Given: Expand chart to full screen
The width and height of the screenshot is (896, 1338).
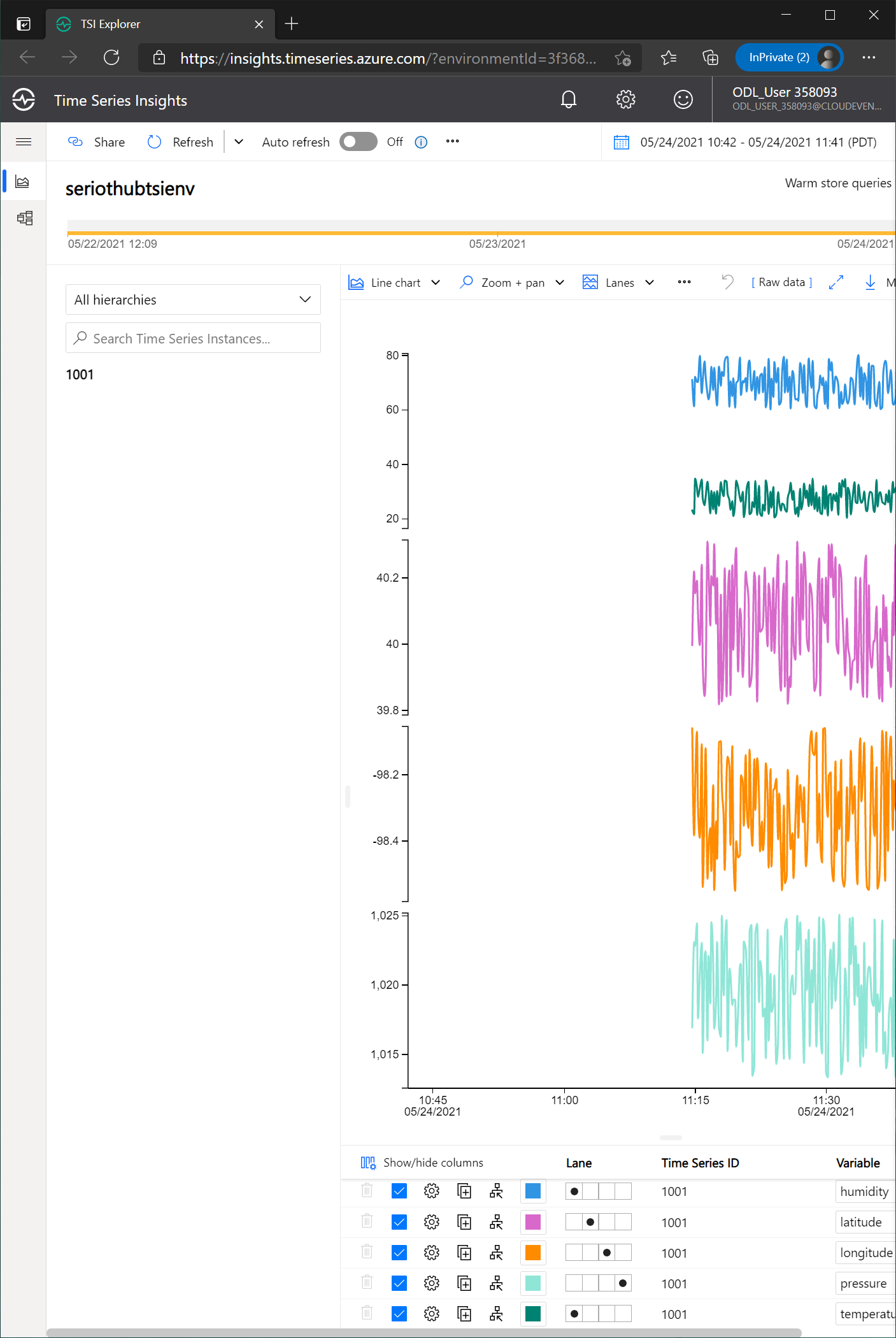Looking at the screenshot, I should 836,282.
